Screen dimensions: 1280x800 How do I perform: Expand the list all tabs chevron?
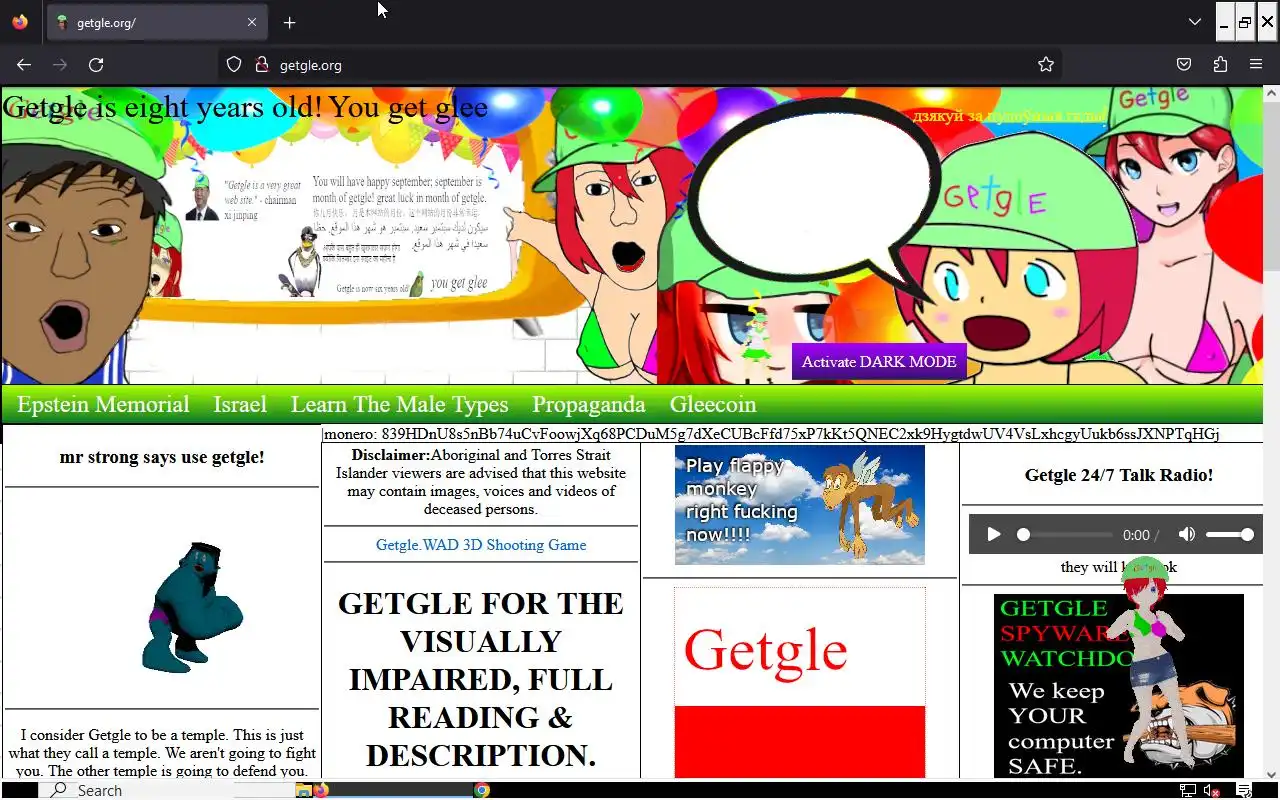(1195, 22)
